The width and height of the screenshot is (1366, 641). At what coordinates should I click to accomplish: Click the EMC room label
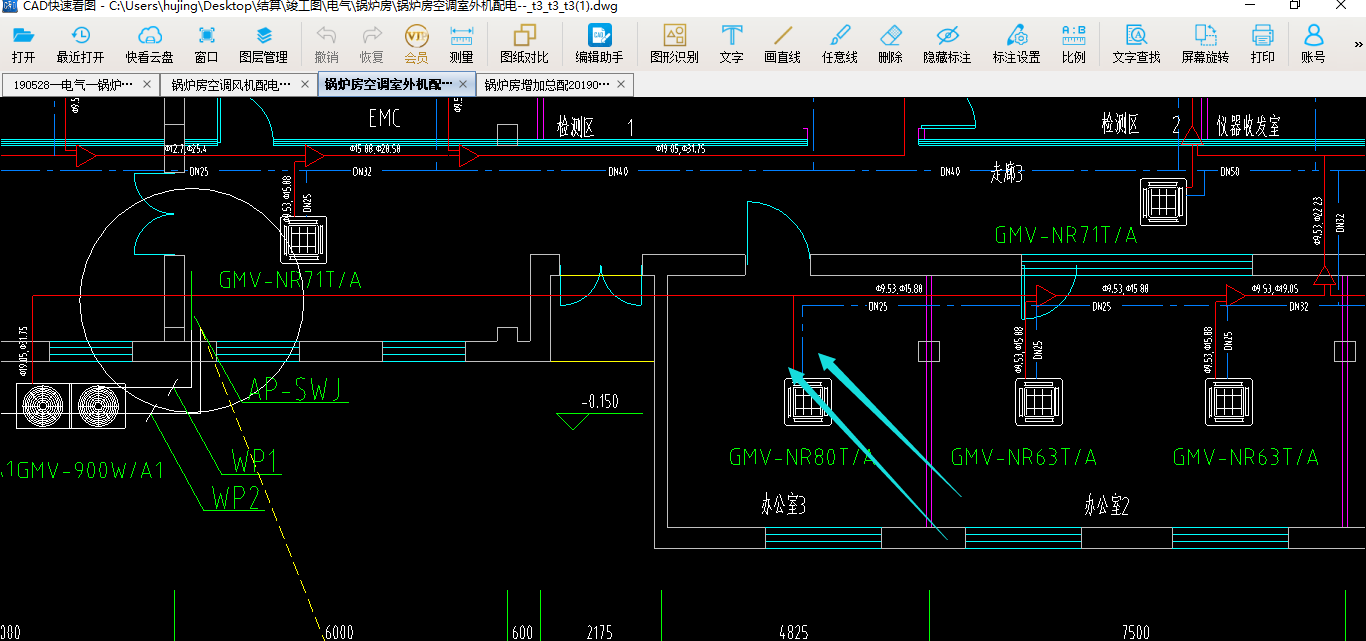coord(384,120)
